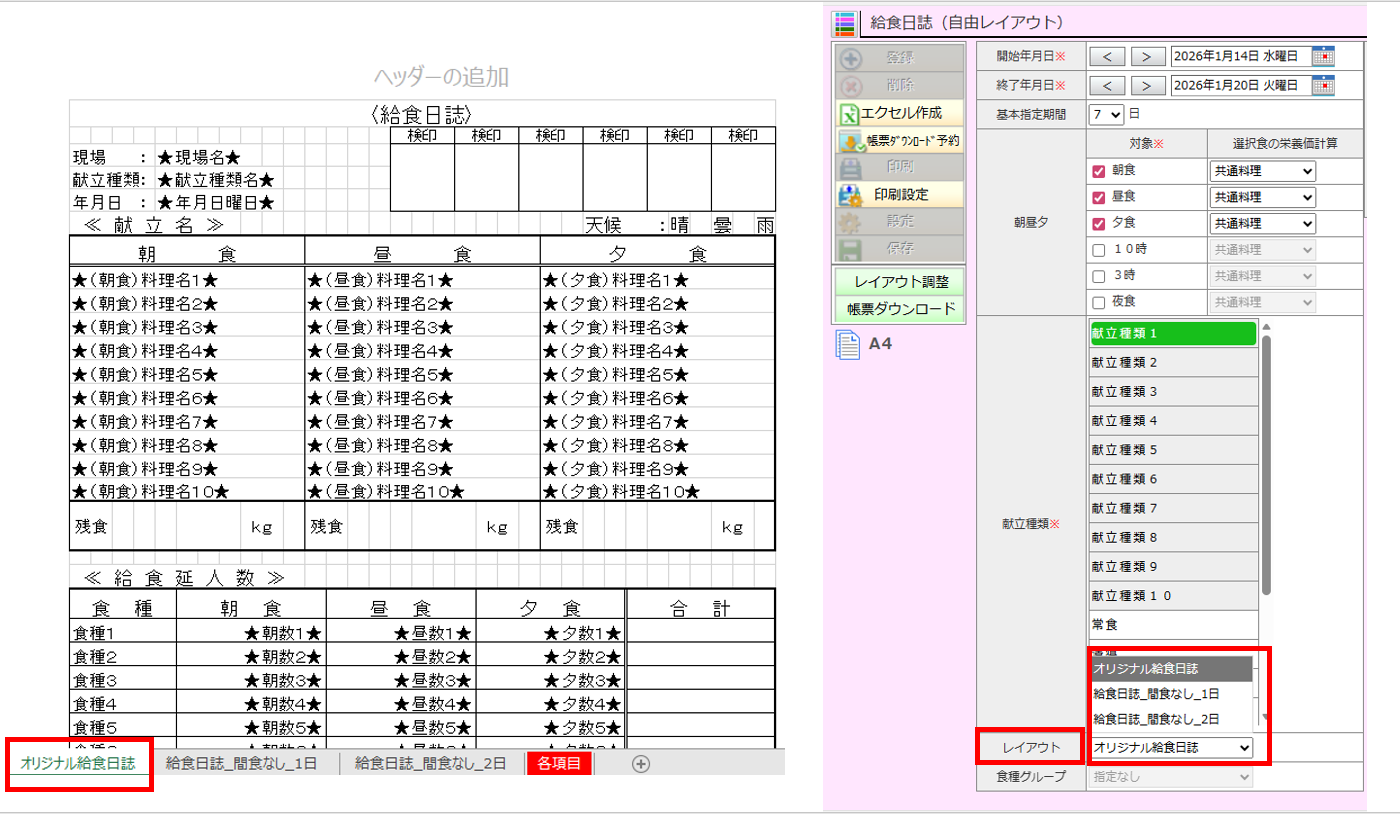This screenshot has width=1400, height=814.
Task: Enable the 10時 snack checkbox
Action: pyautogui.click(x=1098, y=250)
